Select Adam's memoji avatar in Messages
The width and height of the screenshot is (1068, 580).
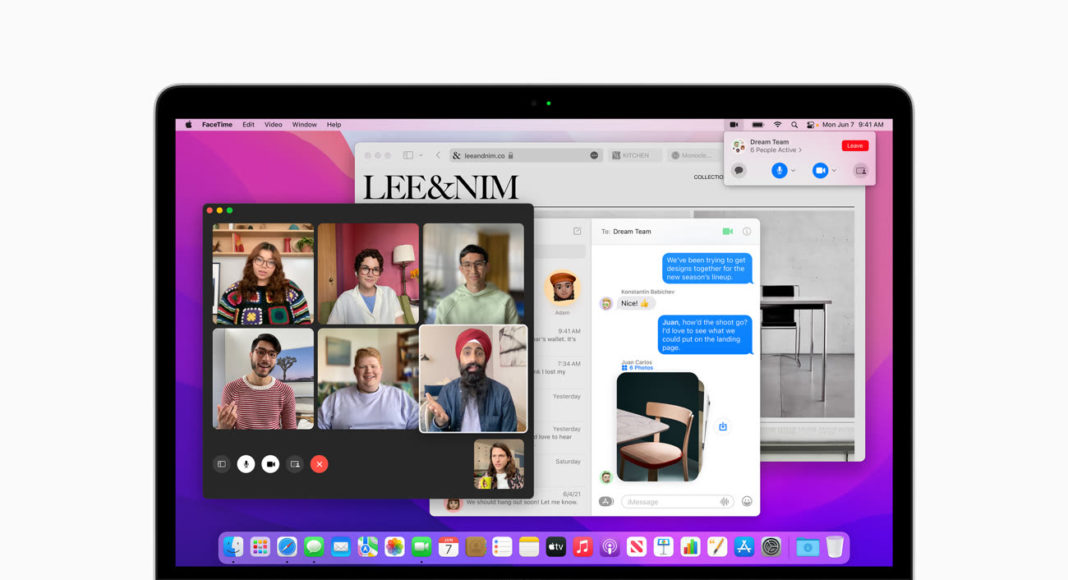(562, 288)
